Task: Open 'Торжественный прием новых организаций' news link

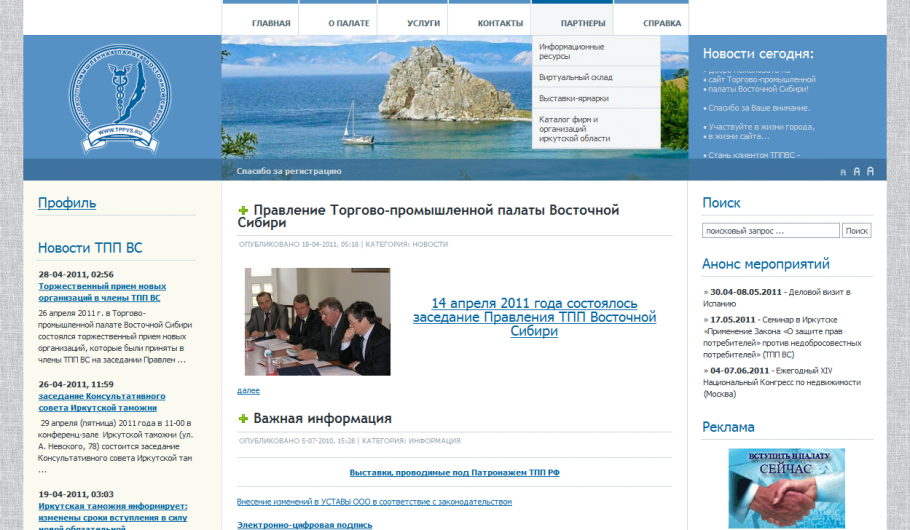Action: (x=102, y=292)
